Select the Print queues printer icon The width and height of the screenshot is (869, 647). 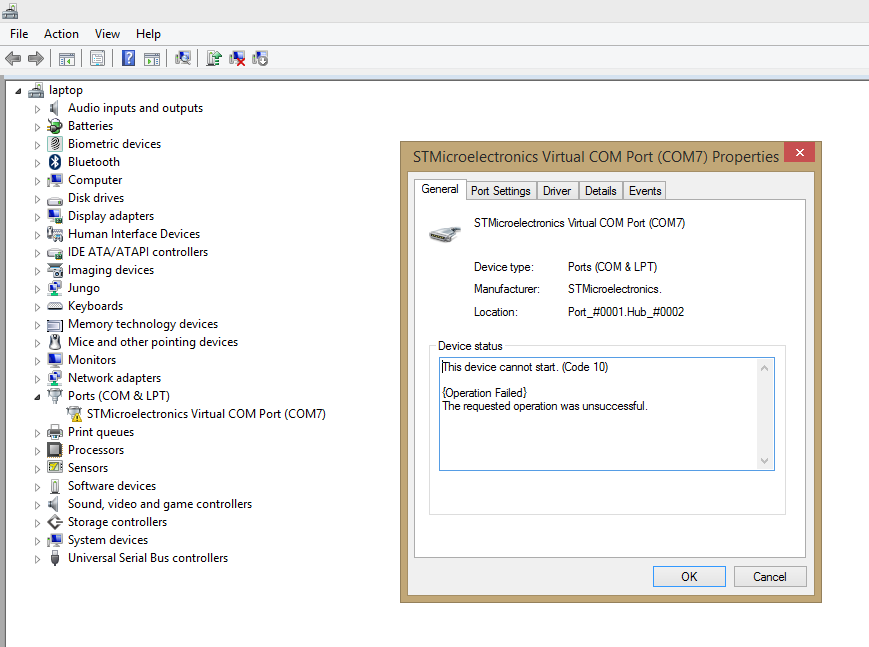[x=55, y=432]
